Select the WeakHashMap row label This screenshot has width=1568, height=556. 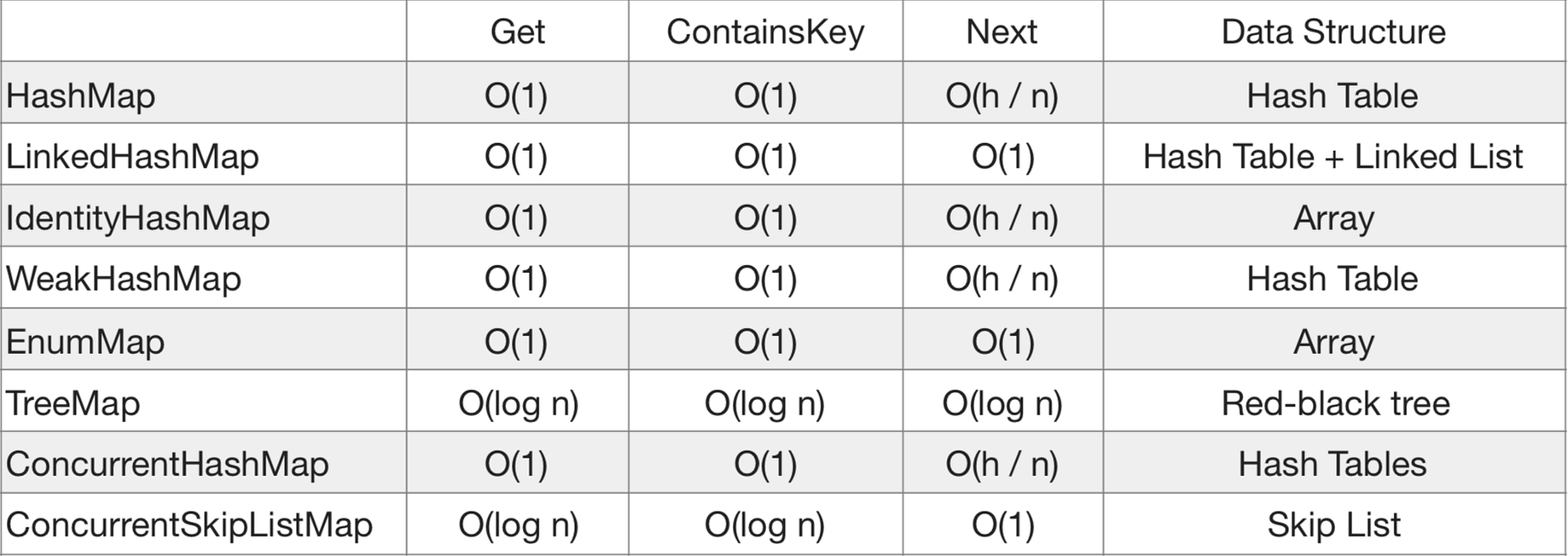coord(124,279)
